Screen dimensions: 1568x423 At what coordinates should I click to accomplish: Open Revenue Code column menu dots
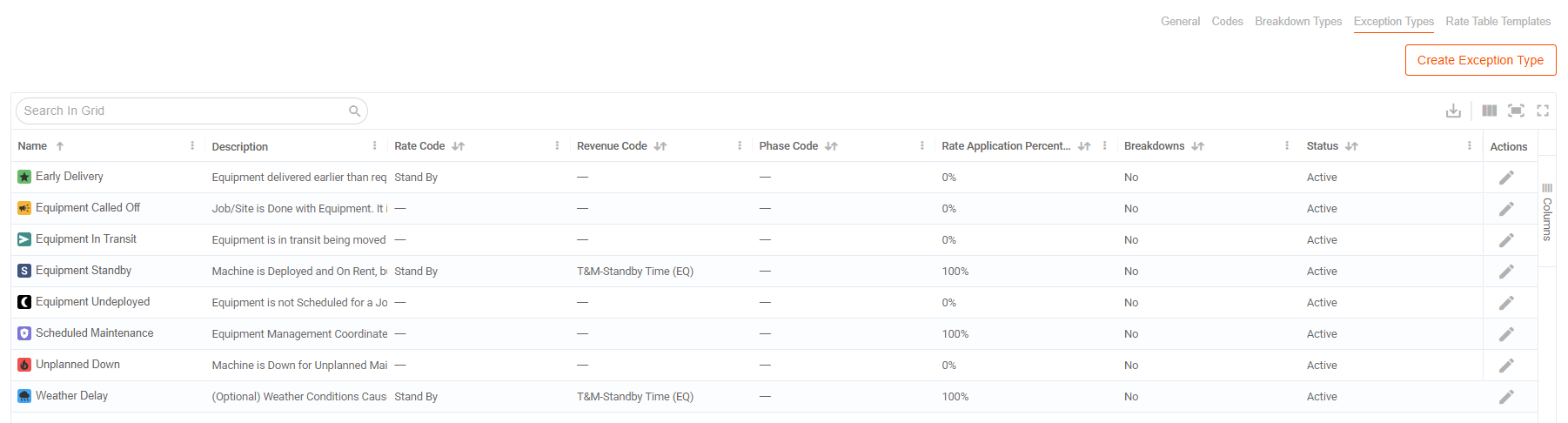[740, 145]
